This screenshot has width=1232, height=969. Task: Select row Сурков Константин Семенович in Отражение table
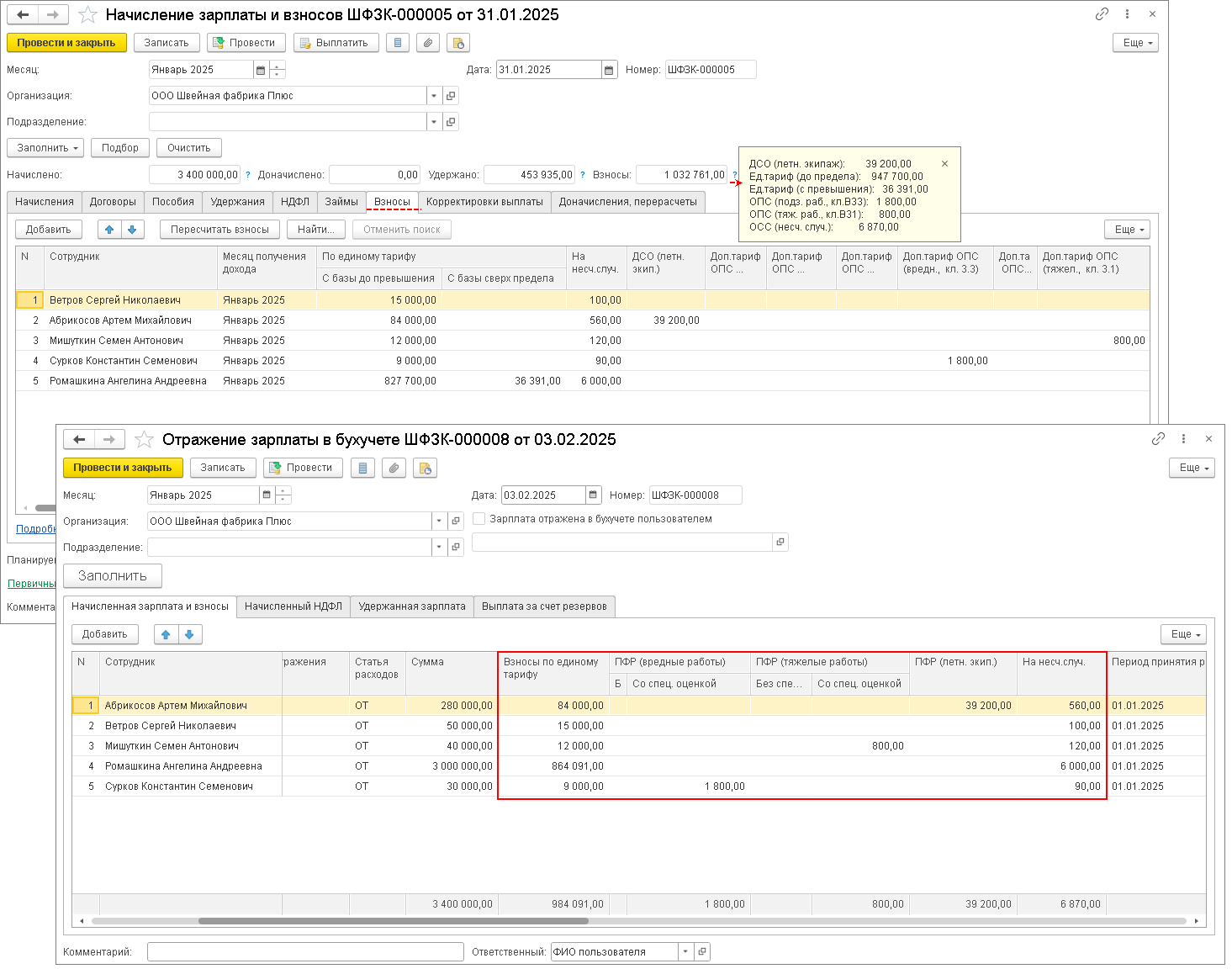638,786
